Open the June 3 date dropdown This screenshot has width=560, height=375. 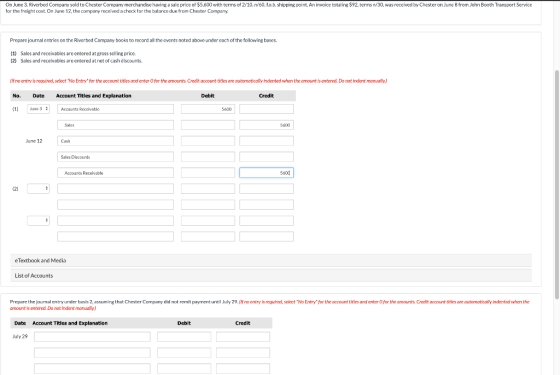click(x=38, y=109)
